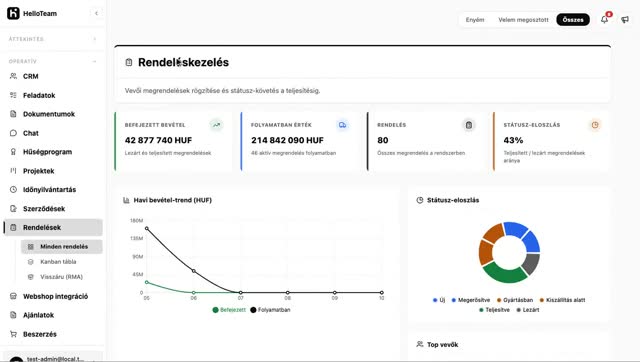
Task: Open Feladatok from the sidebar
Action: click(x=53, y=95)
